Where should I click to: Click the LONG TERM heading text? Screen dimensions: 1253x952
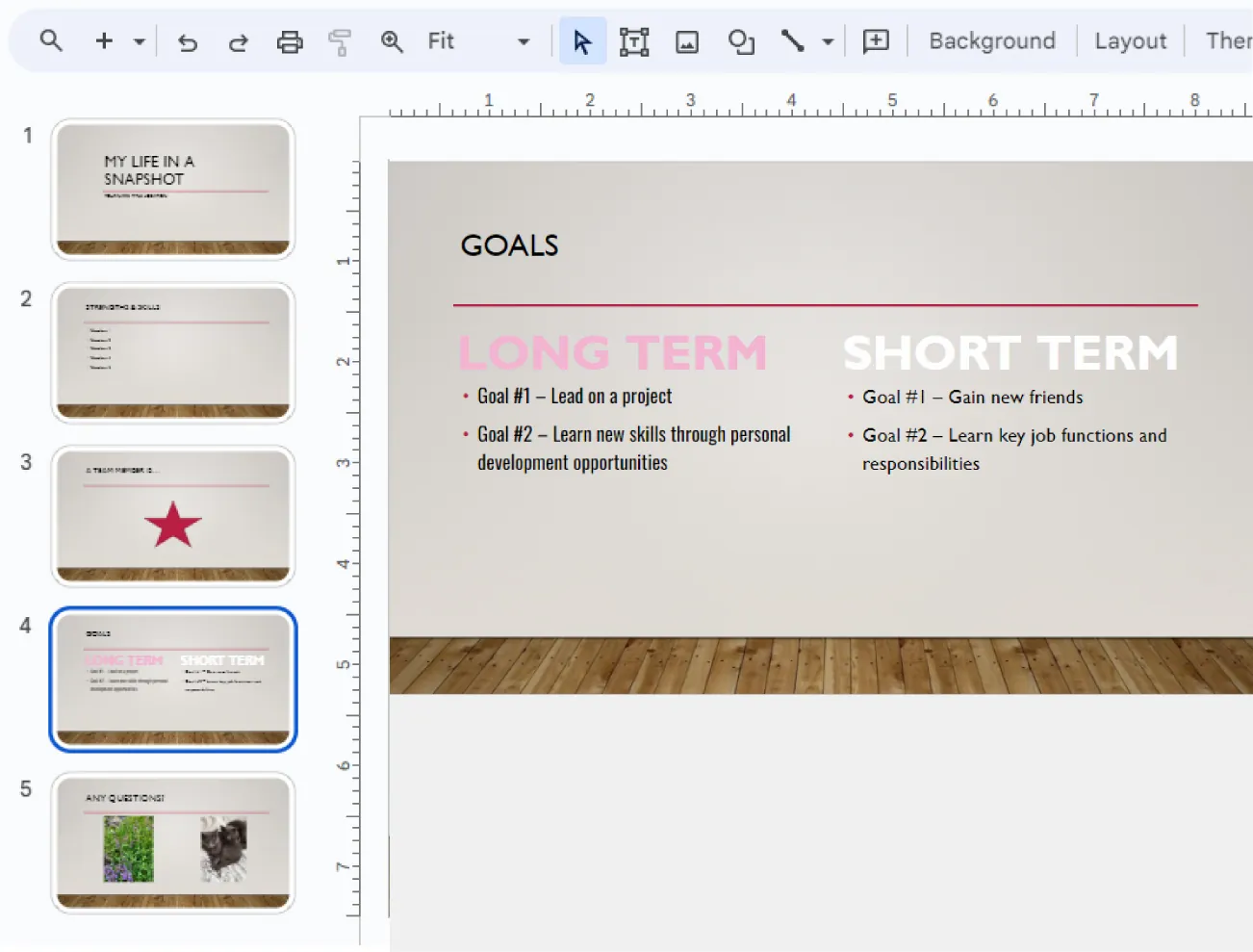pos(614,352)
